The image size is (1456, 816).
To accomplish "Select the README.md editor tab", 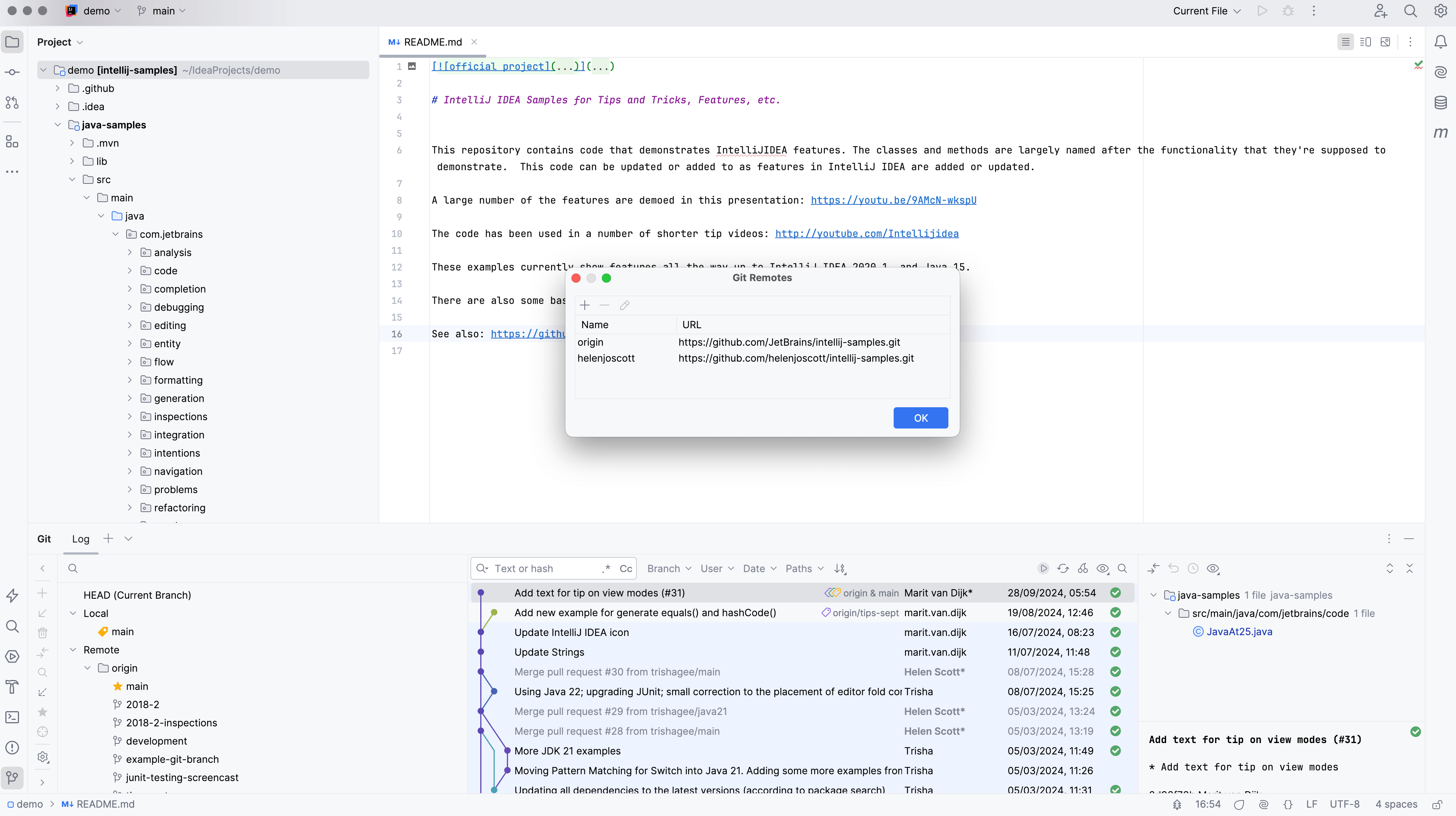I will click(x=432, y=42).
